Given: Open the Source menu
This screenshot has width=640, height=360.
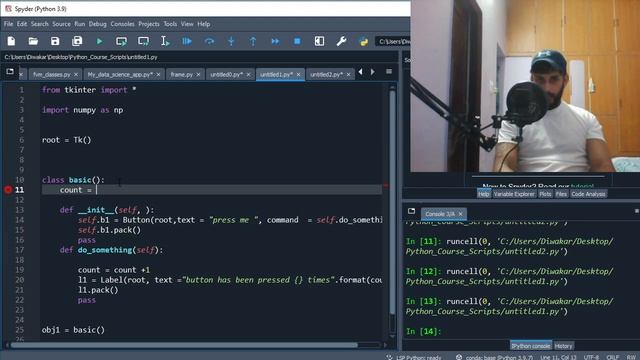Looking at the screenshot, I should click(62, 24).
